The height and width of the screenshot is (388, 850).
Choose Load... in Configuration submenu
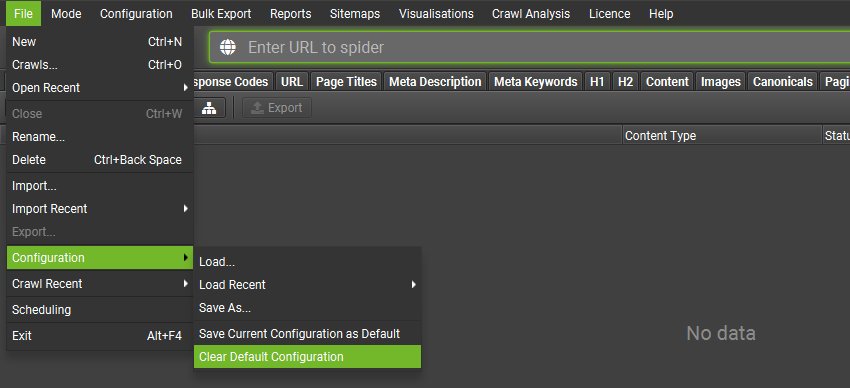307,262
